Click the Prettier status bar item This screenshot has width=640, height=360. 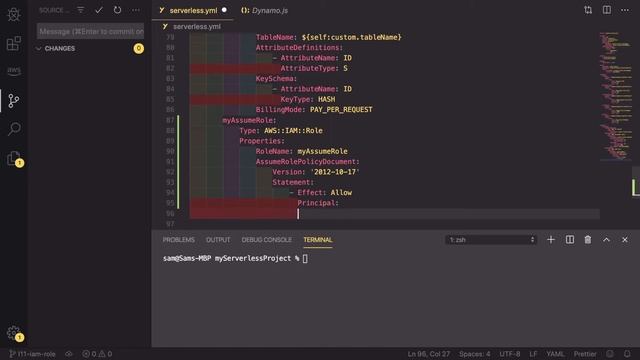pos(585,354)
